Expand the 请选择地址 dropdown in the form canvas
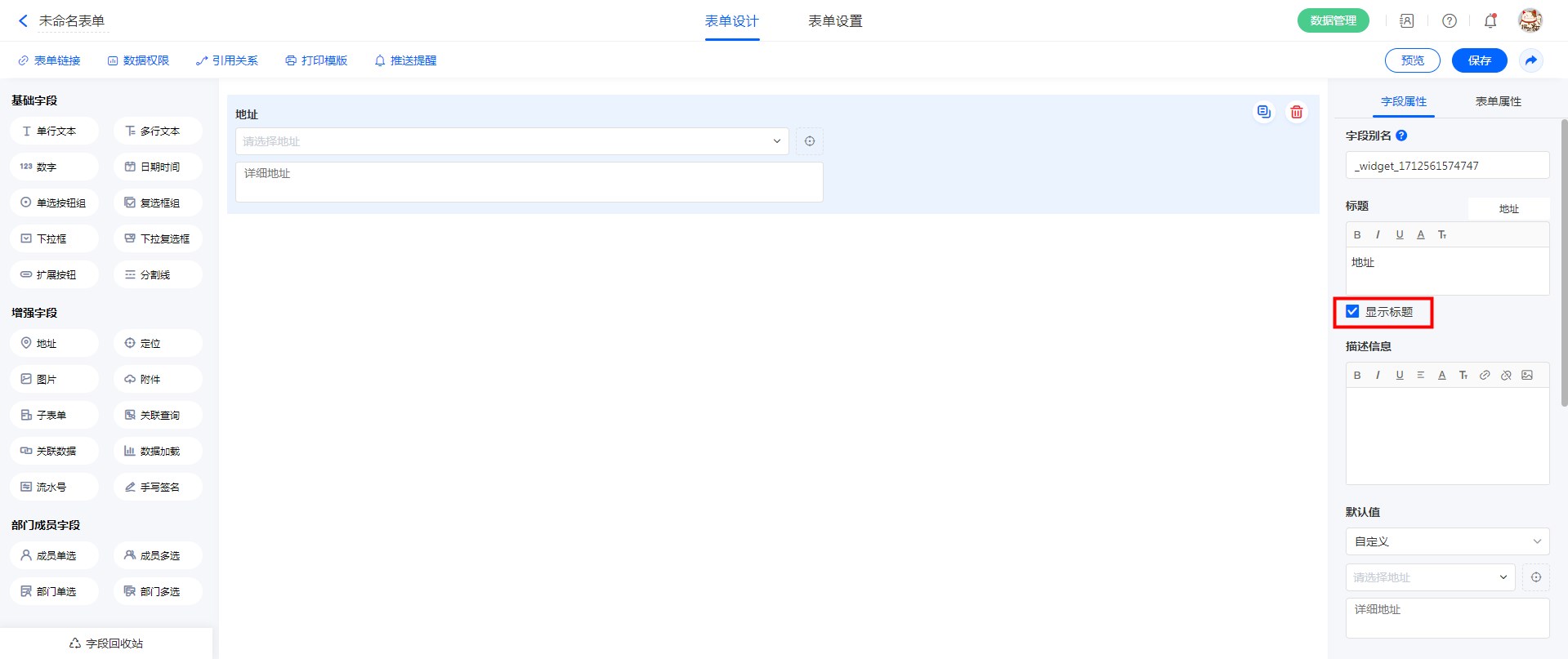This screenshot has height=659, width=1568. point(511,141)
